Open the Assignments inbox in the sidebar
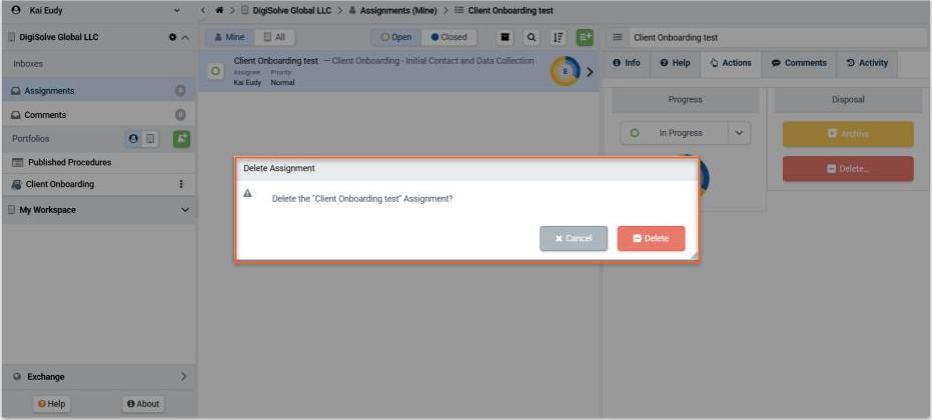Screen dimensions: 932x420 point(99,91)
